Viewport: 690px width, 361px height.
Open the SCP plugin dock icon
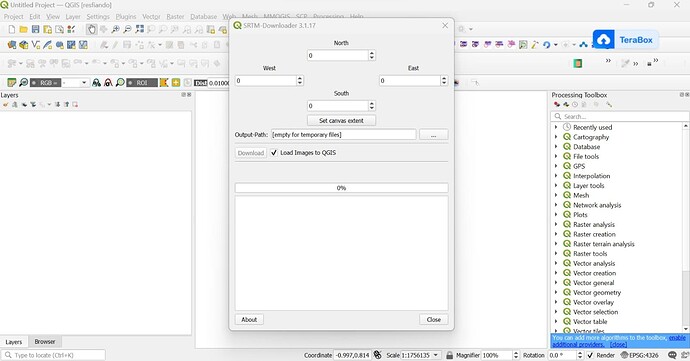pyautogui.click(x=12, y=82)
